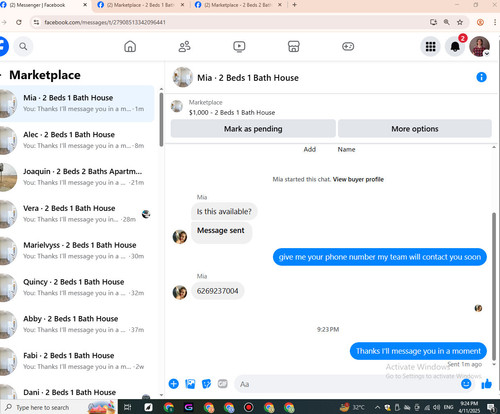Open Quincy 2 Beds 1 Bath House chat

click(x=77, y=287)
